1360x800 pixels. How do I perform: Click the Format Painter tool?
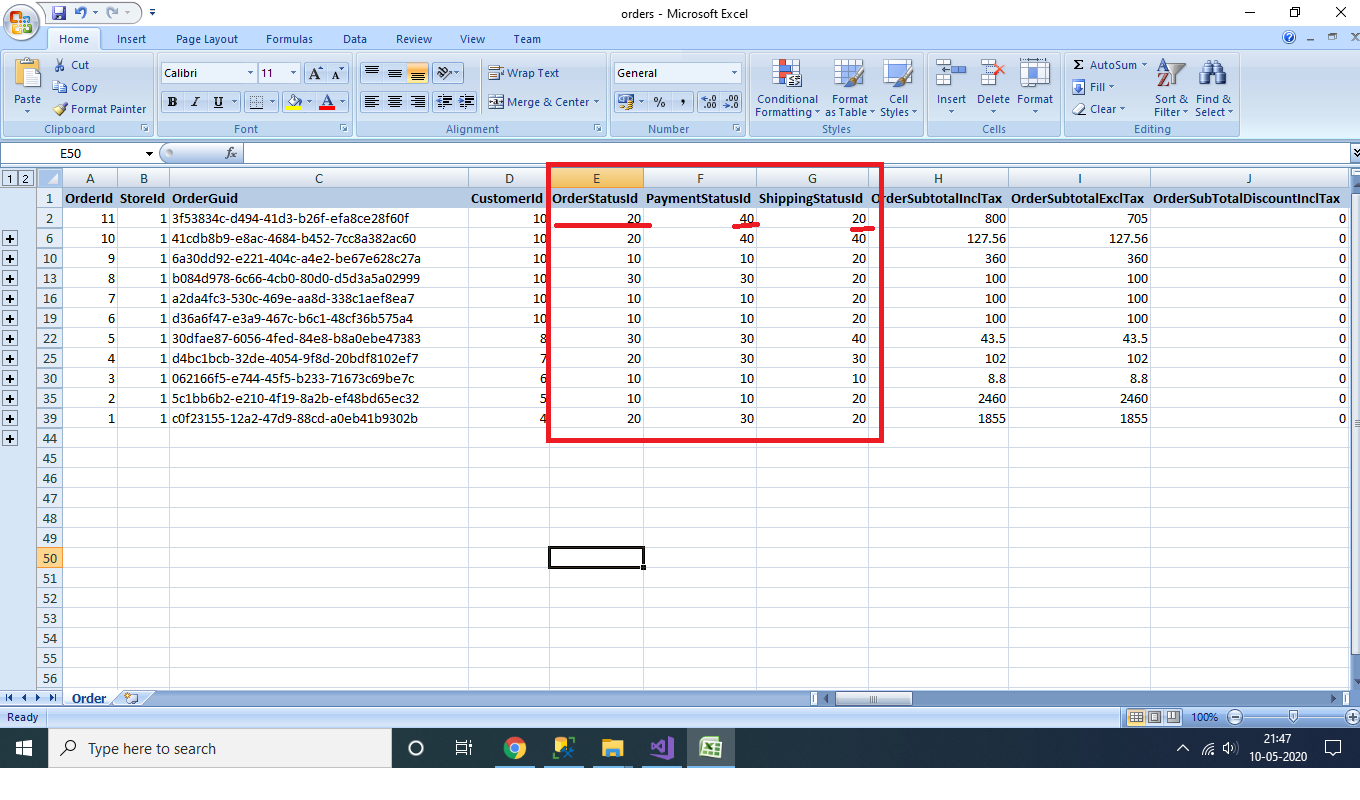[99, 109]
